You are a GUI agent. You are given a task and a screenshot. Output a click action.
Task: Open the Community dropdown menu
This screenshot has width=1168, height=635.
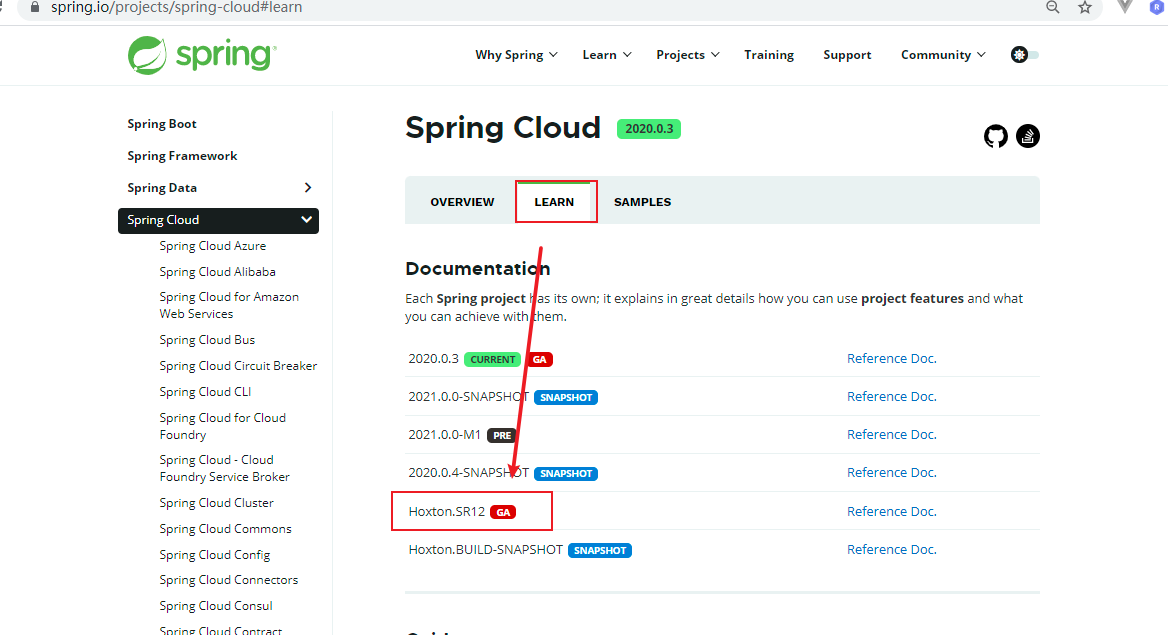coord(943,55)
